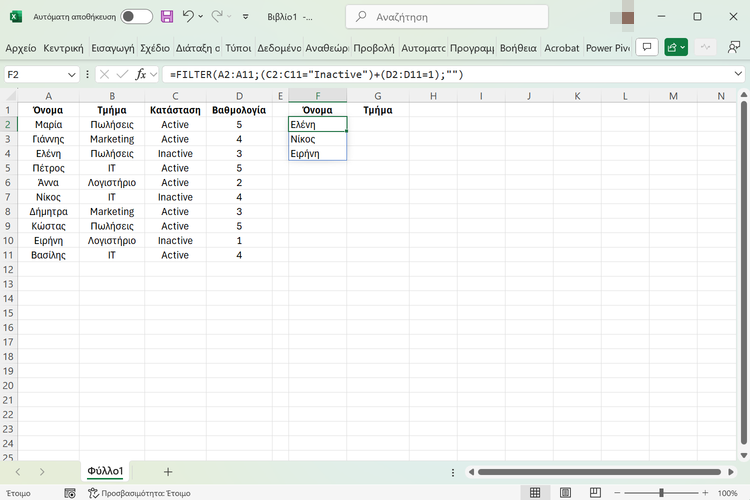Click the Inactive cell in row 10
Screen dimensions: 750x500
(175, 241)
